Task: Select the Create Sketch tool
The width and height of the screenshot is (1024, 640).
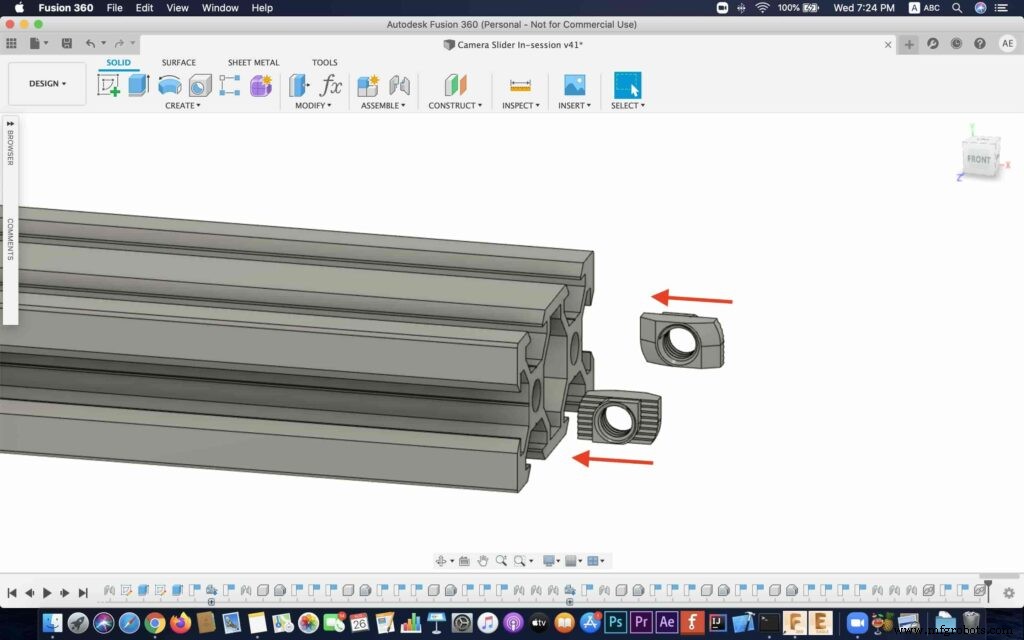Action: 108,85
